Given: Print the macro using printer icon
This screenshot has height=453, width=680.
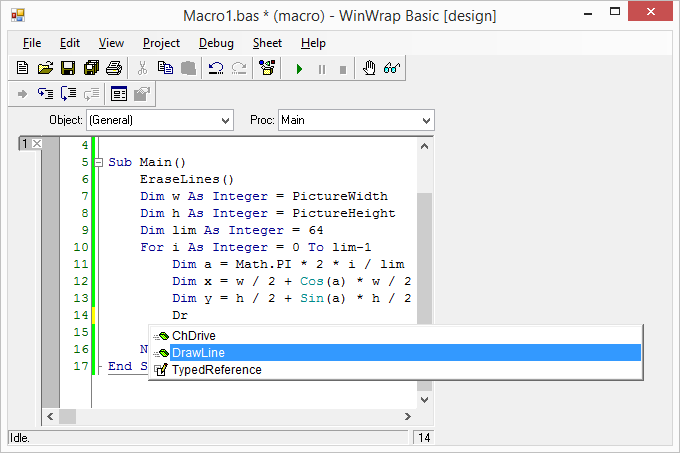Looking at the screenshot, I should coord(114,68).
